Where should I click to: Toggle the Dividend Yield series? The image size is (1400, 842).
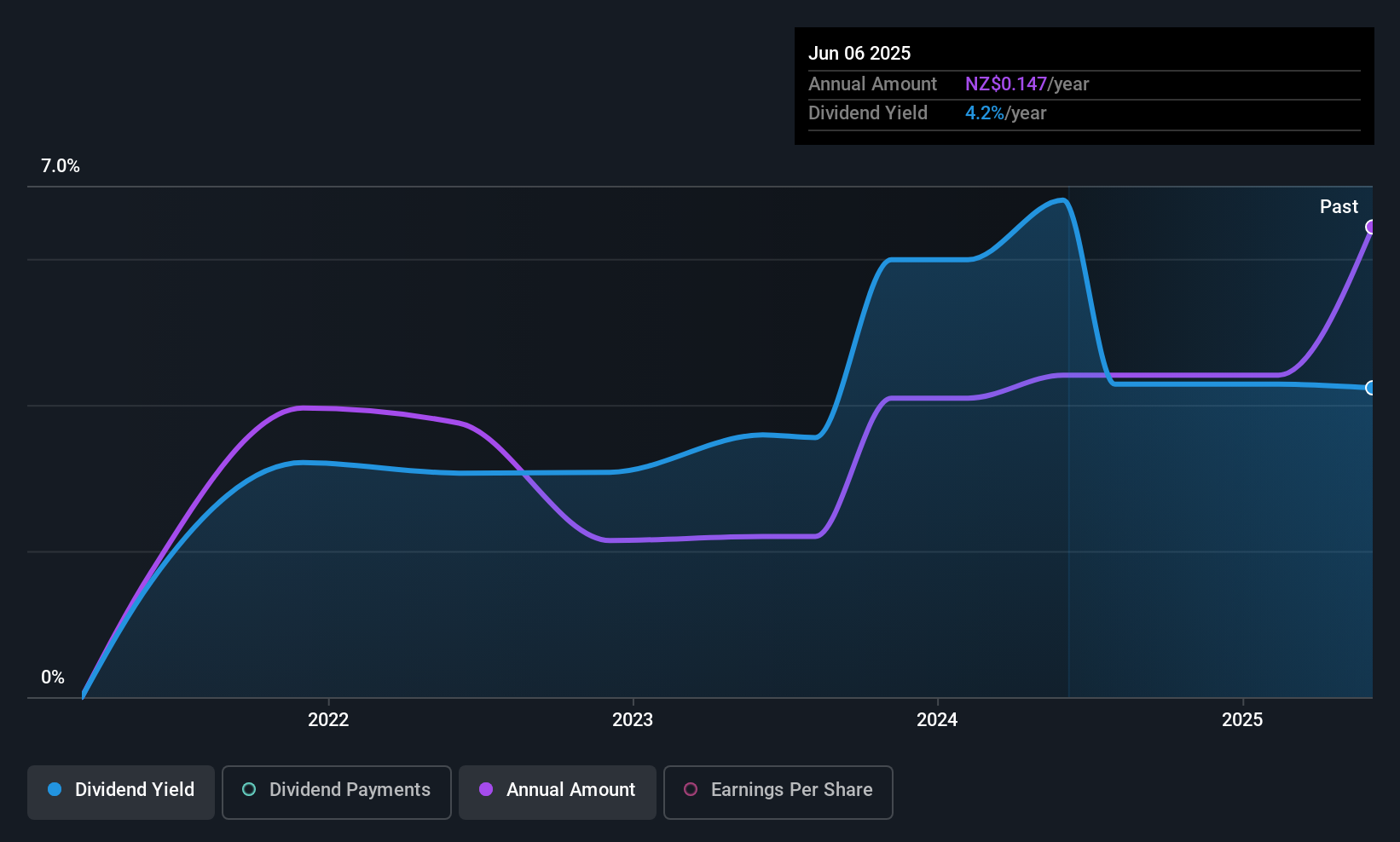[121, 793]
